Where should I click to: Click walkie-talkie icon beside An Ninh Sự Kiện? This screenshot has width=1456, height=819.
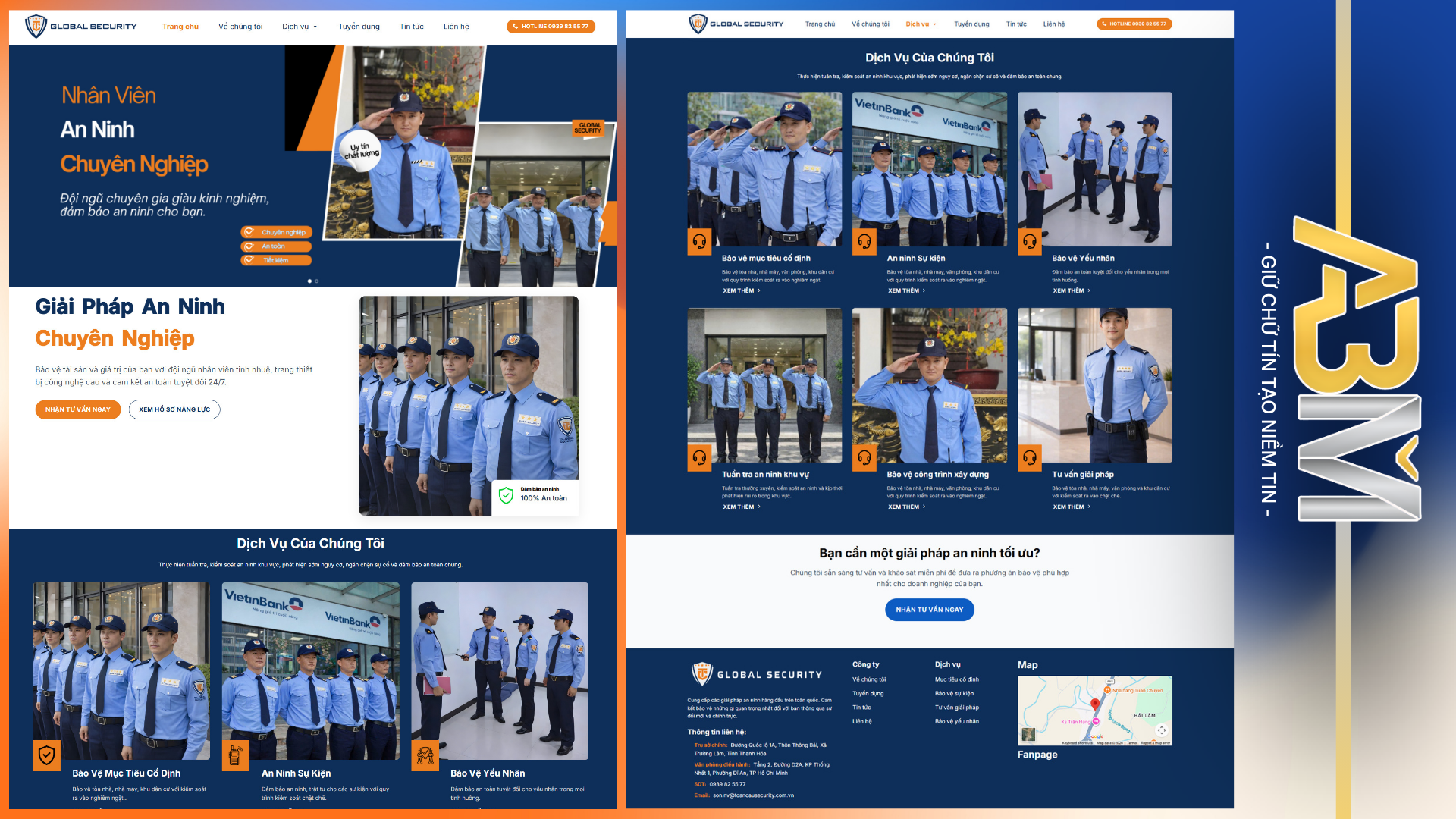coord(235,755)
